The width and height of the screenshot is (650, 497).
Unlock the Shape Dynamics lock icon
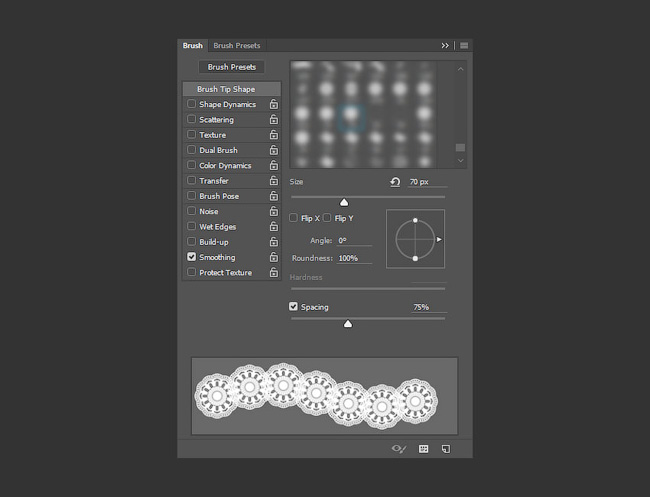pos(274,104)
